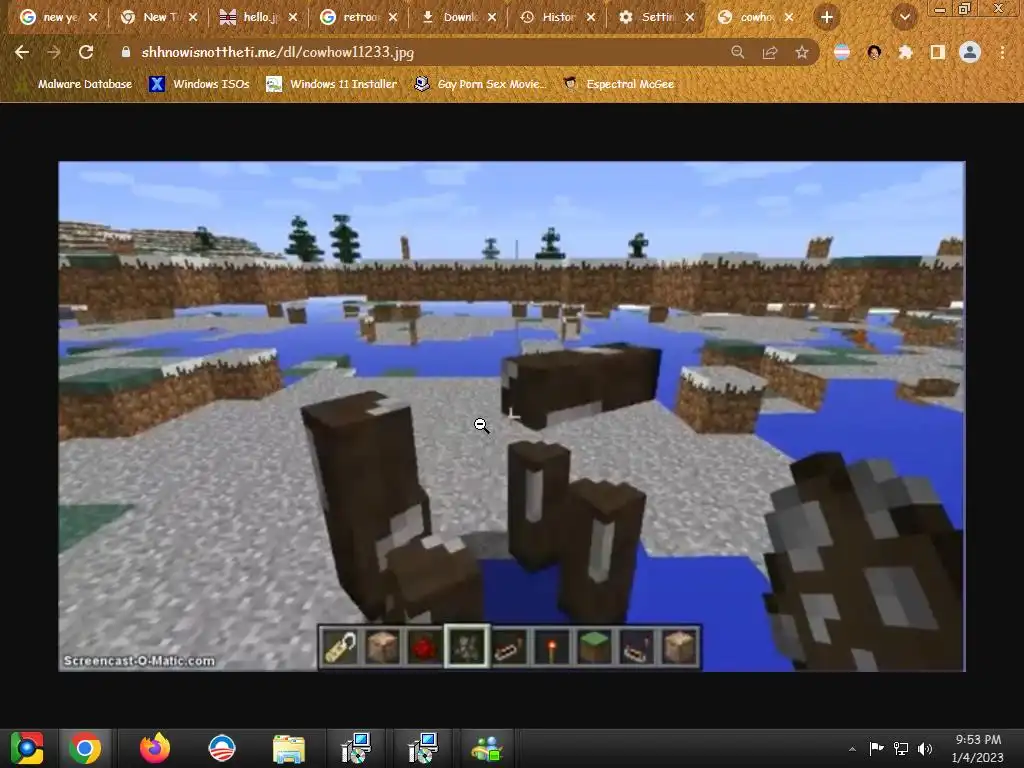
Task: Open the Start menu
Action: (x=26, y=748)
